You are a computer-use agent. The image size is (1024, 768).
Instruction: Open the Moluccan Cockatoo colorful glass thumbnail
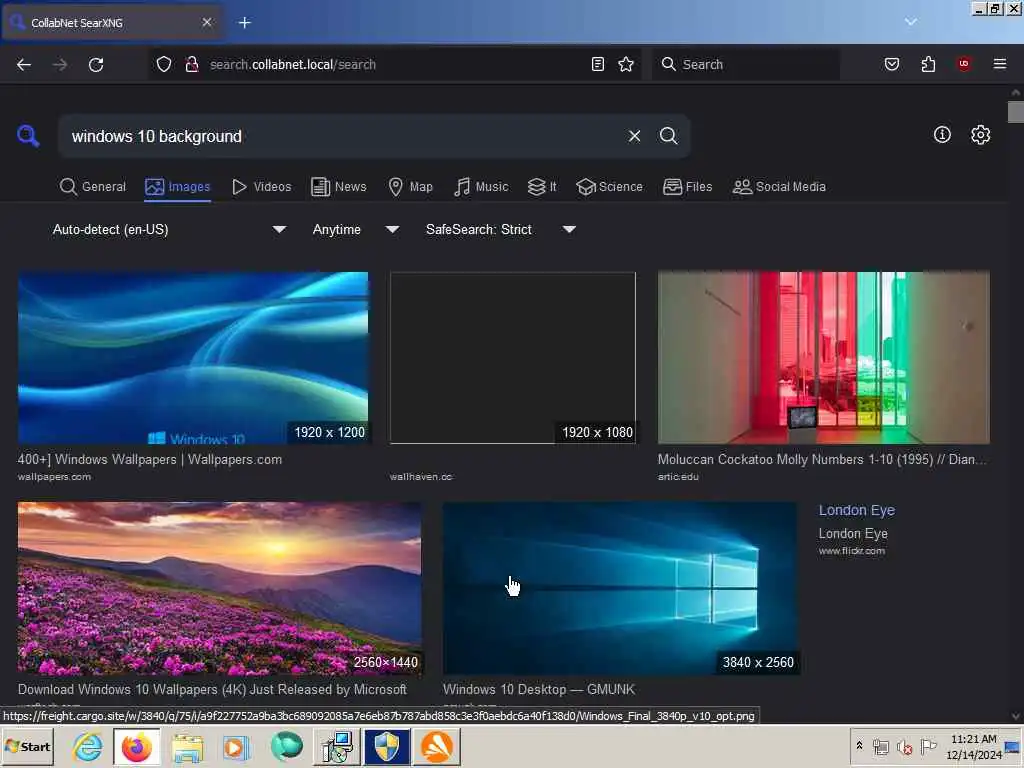pyautogui.click(x=824, y=358)
